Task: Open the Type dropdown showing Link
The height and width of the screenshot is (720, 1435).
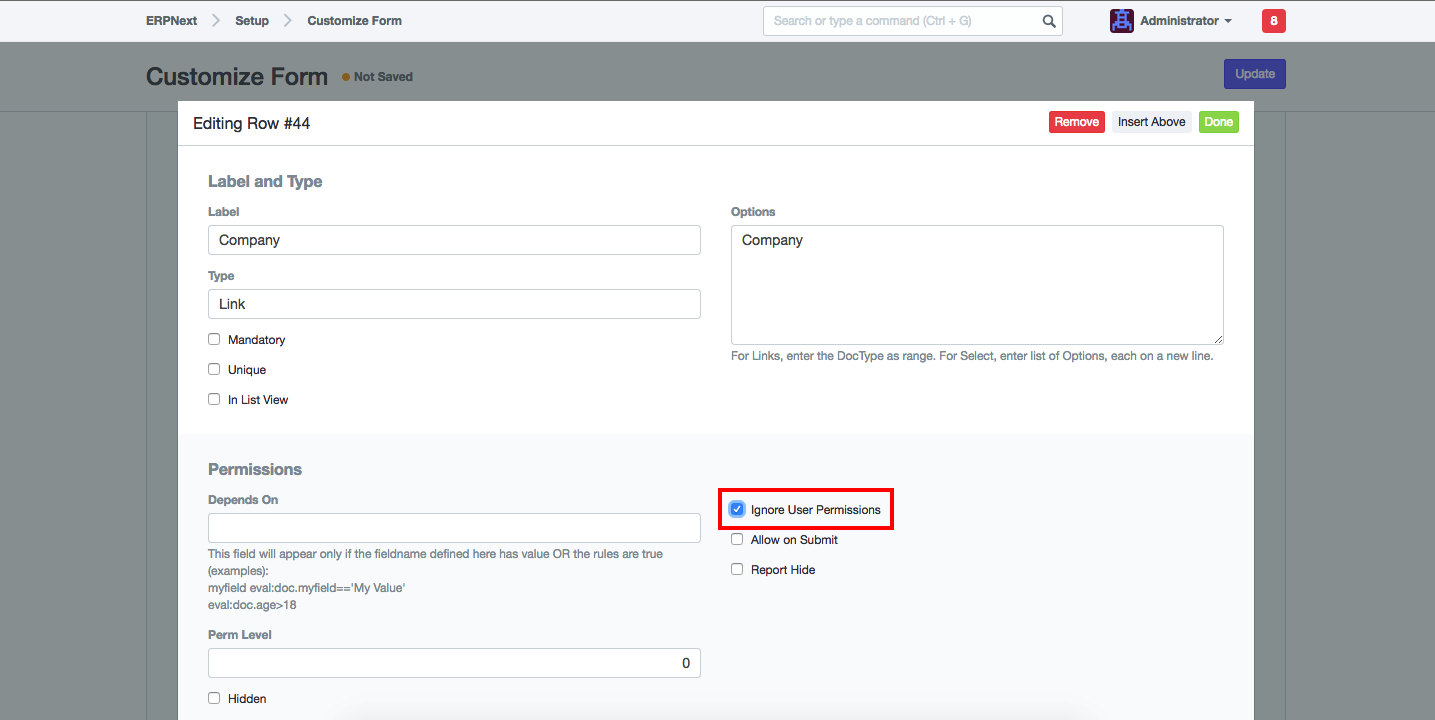Action: point(454,304)
